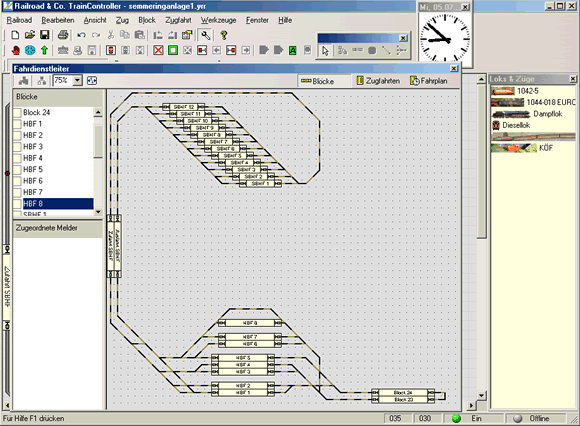The image size is (580, 426).
Task: Select locomotive 1042-5 in Loks & Züge
Action: (515, 91)
